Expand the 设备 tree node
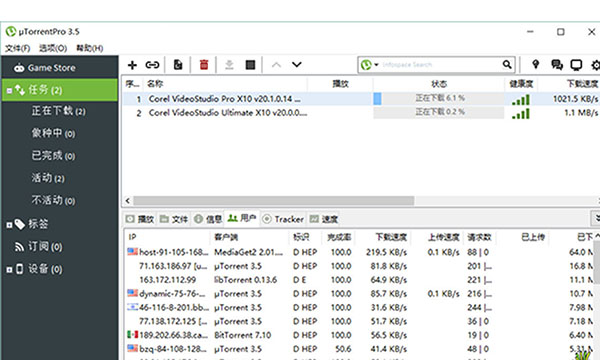The height and width of the screenshot is (360, 600). click(x=9, y=270)
